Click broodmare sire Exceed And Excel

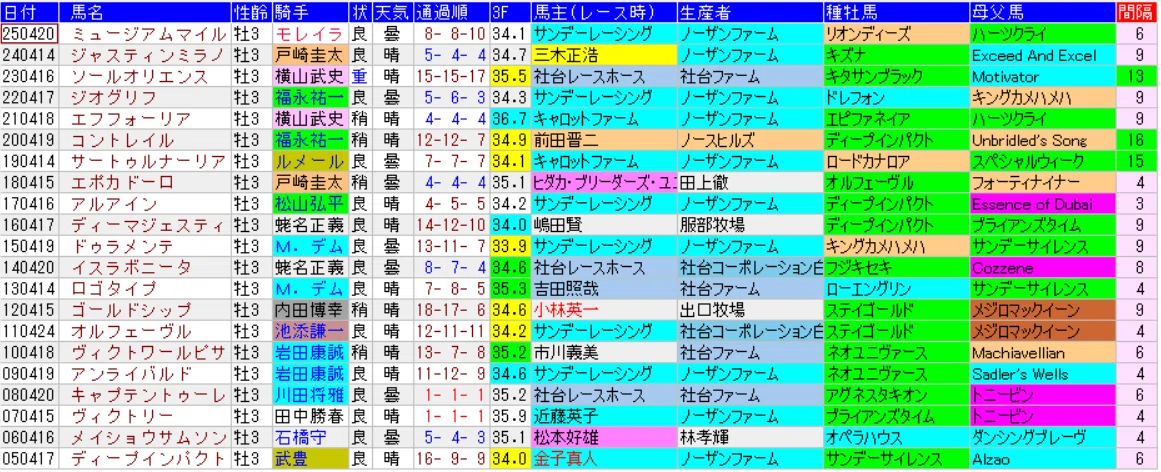click(1042, 55)
